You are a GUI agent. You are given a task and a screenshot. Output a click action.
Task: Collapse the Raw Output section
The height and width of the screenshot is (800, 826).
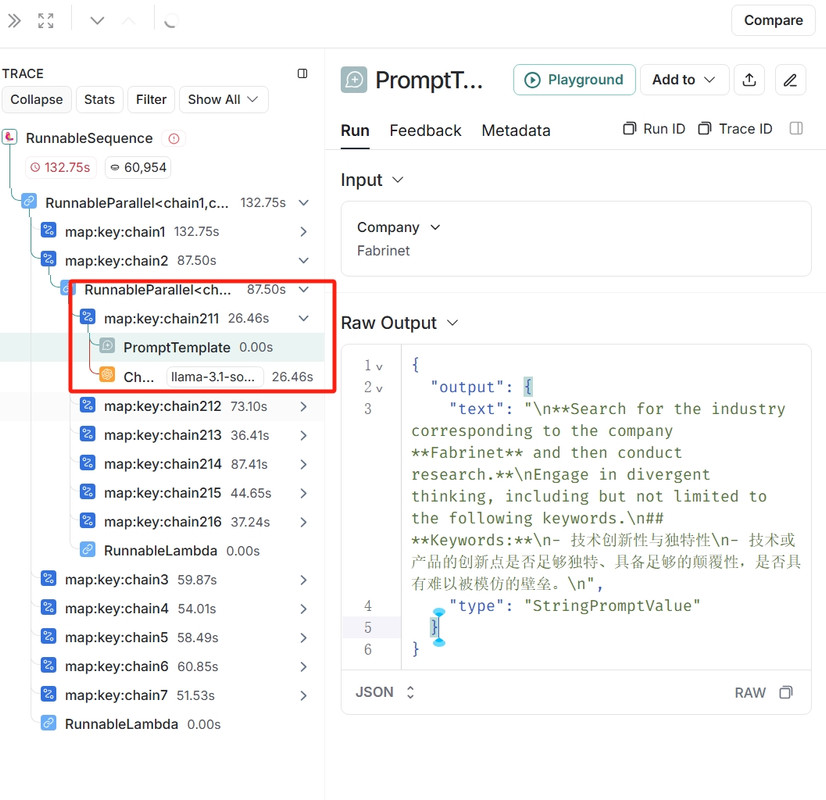point(452,323)
